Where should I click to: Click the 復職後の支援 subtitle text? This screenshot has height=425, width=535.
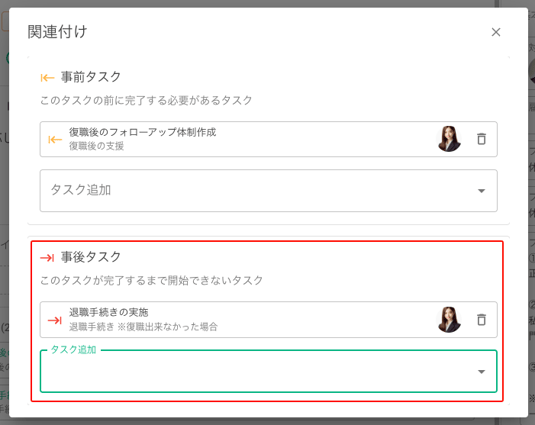97,146
